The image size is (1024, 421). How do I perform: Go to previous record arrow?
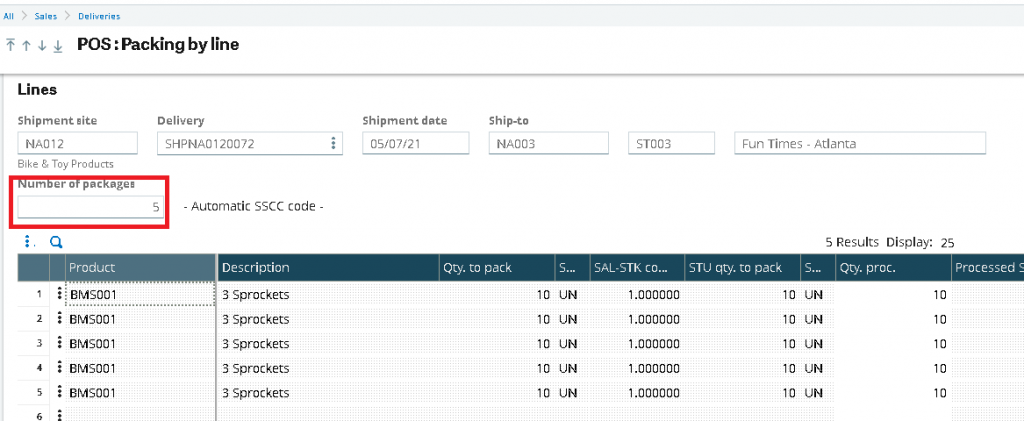(x=26, y=46)
